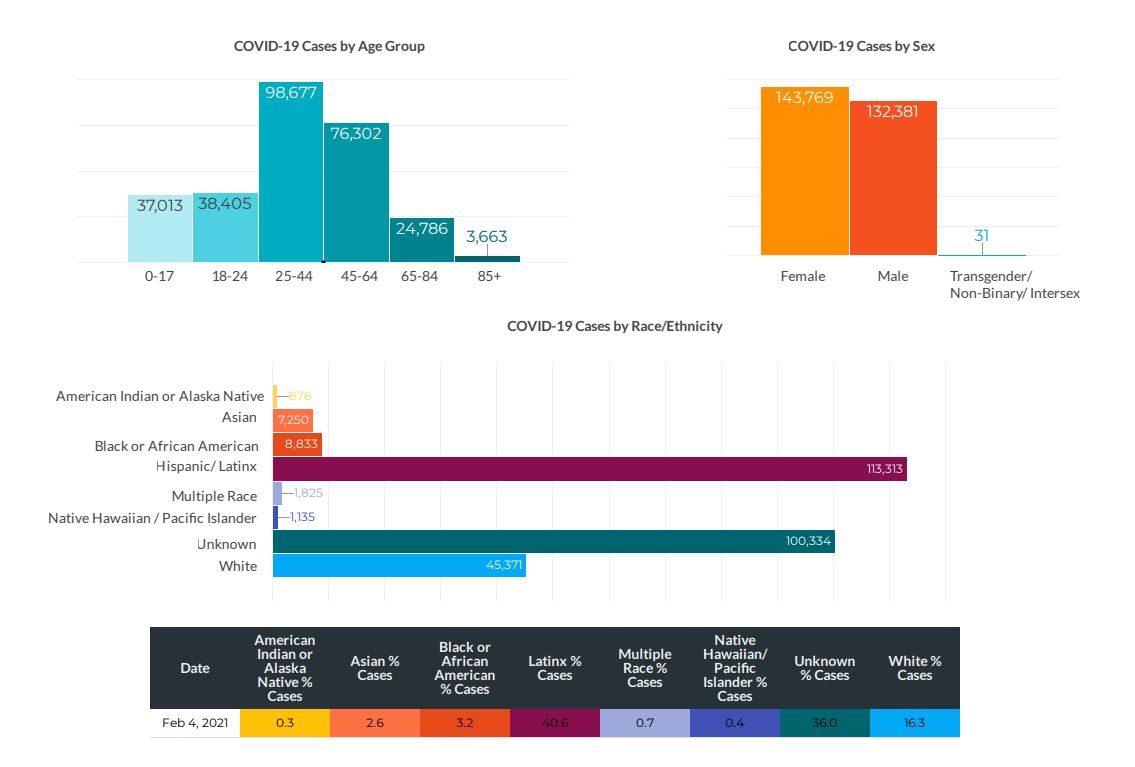Screen dimensions: 1135x767
Task: Click the Black or African American bar
Action: tap(297, 444)
